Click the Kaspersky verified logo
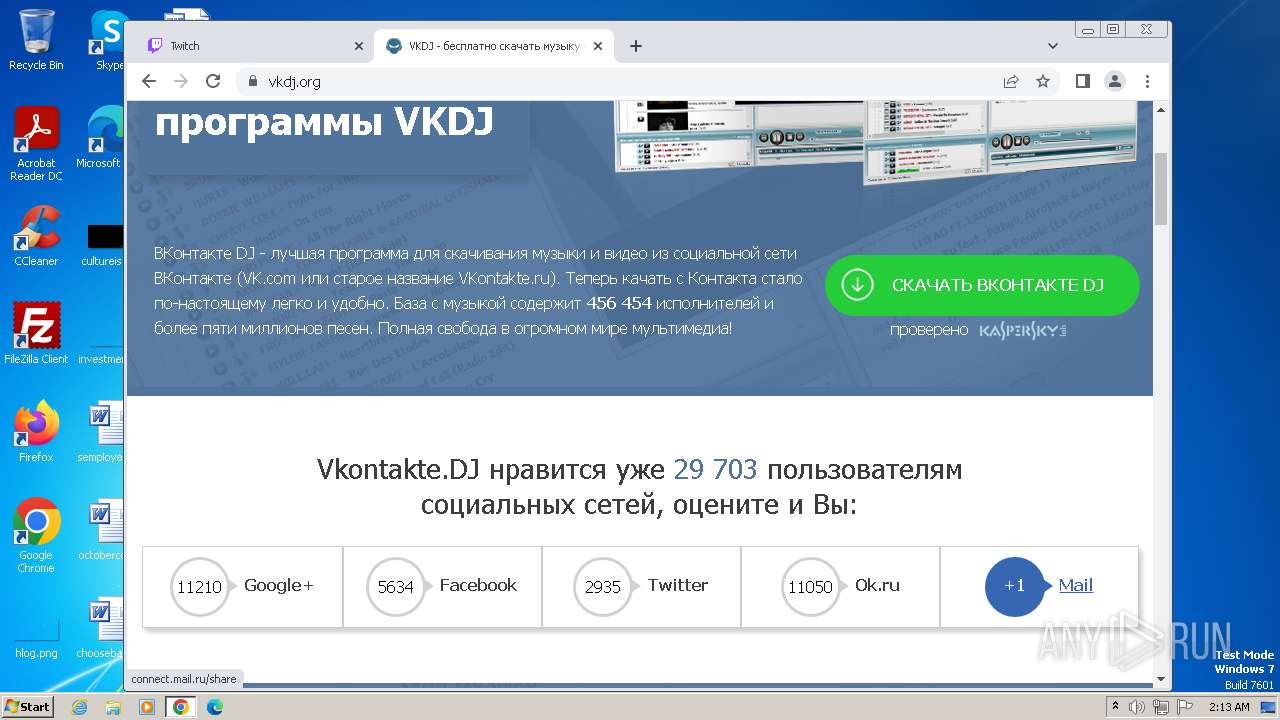 tap(1022, 330)
